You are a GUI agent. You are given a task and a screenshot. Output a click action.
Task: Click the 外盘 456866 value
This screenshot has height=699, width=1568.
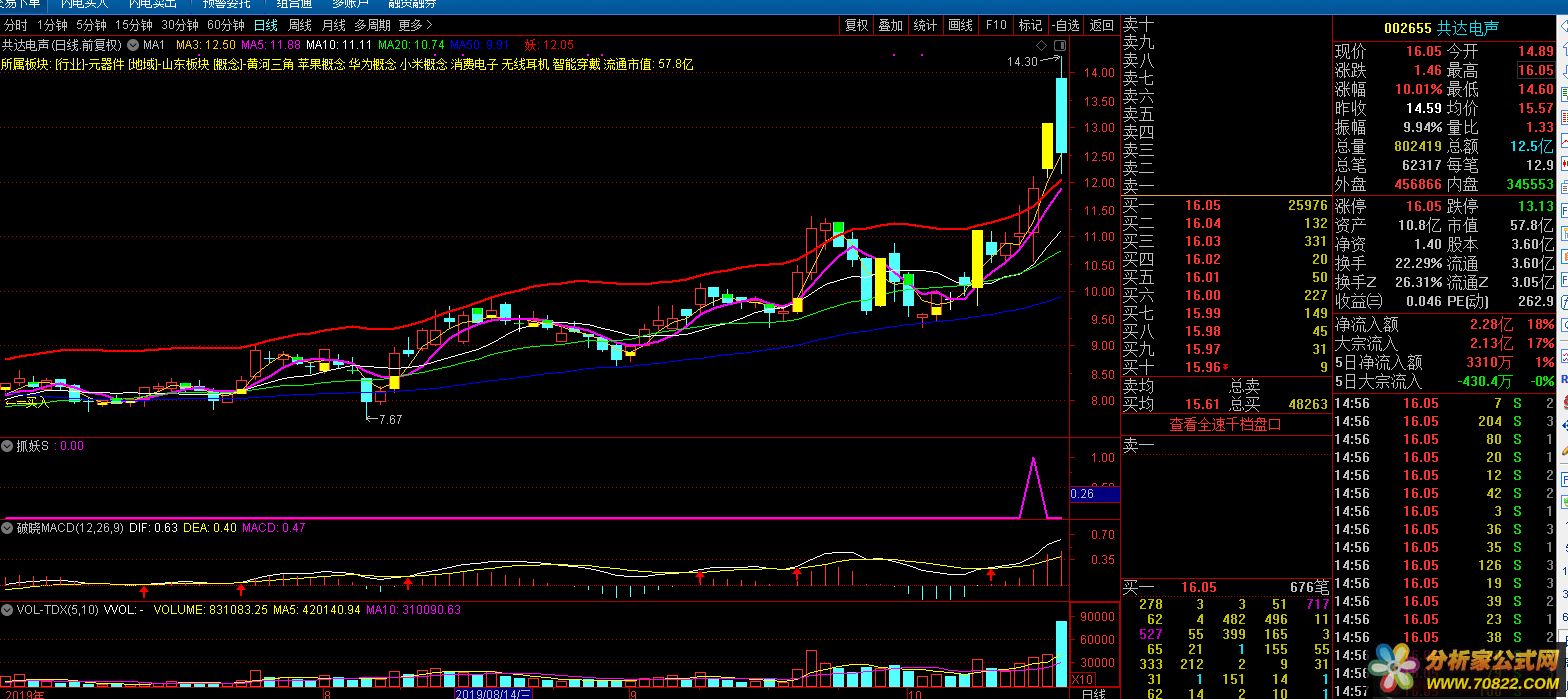tap(1417, 184)
